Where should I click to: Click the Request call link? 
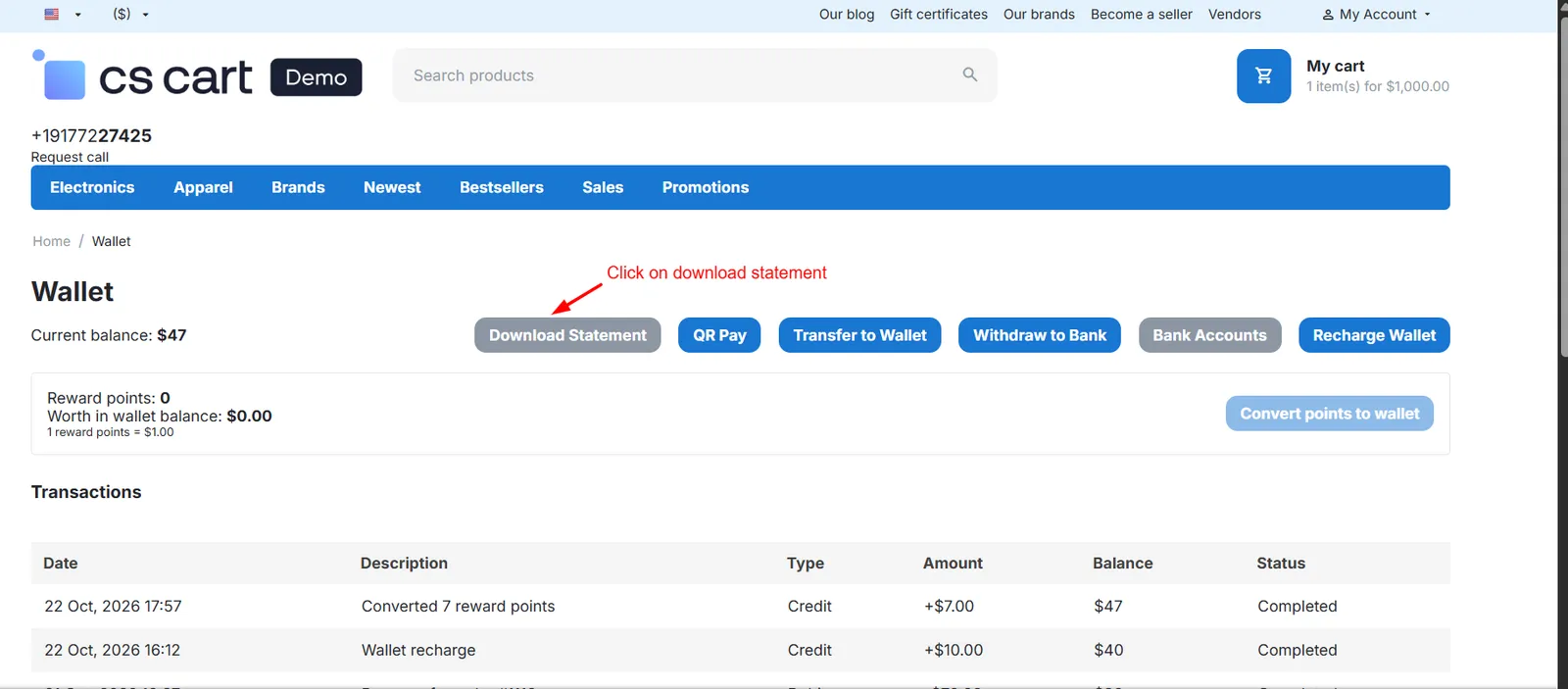tap(70, 157)
